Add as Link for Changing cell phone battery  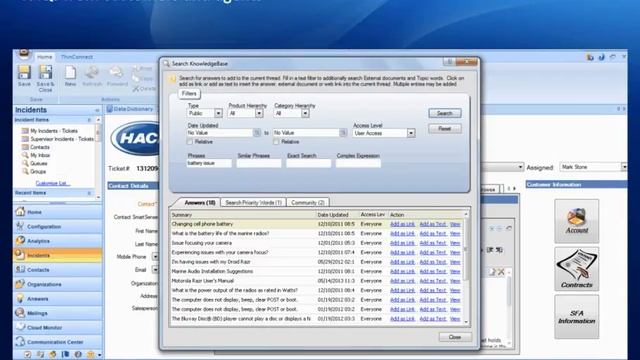pyautogui.click(x=402, y=224)
